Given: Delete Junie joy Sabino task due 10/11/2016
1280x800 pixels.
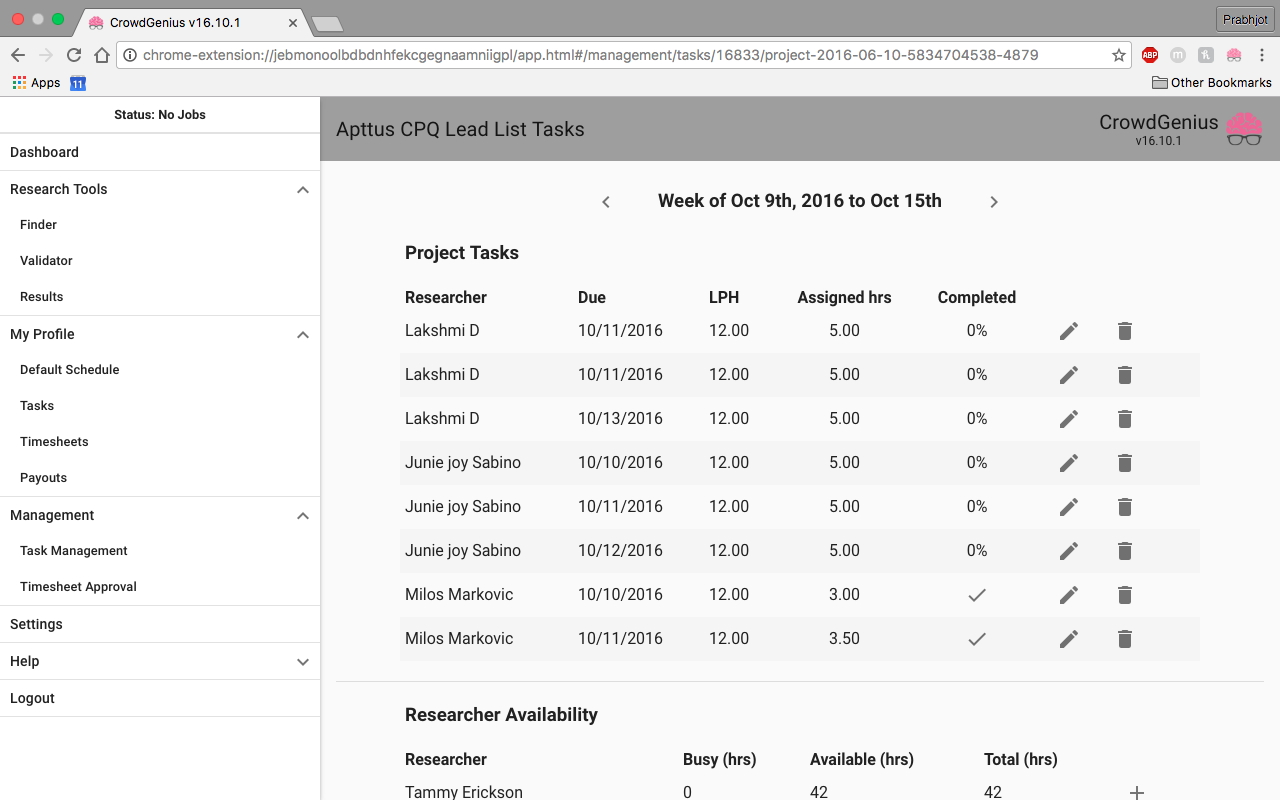Looking at the screenshot, I should tap(1125, 507).
